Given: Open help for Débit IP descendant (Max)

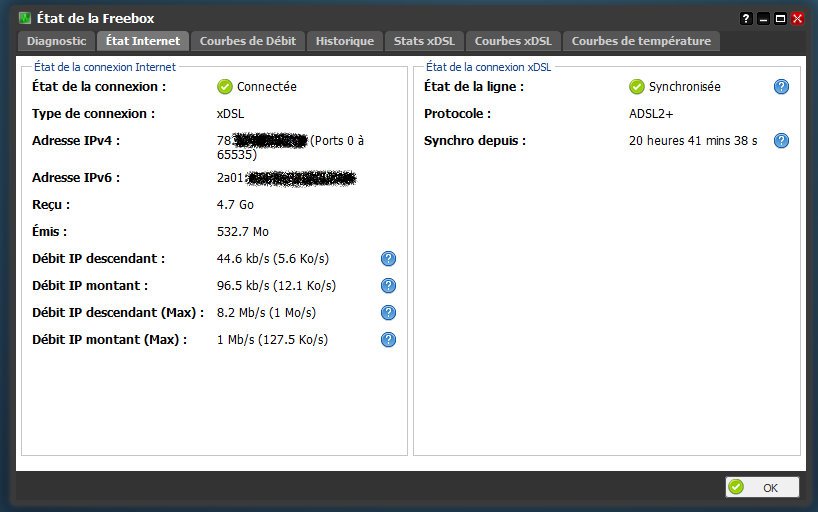Looking at the screenshot, I should click(x=388, y=313).
